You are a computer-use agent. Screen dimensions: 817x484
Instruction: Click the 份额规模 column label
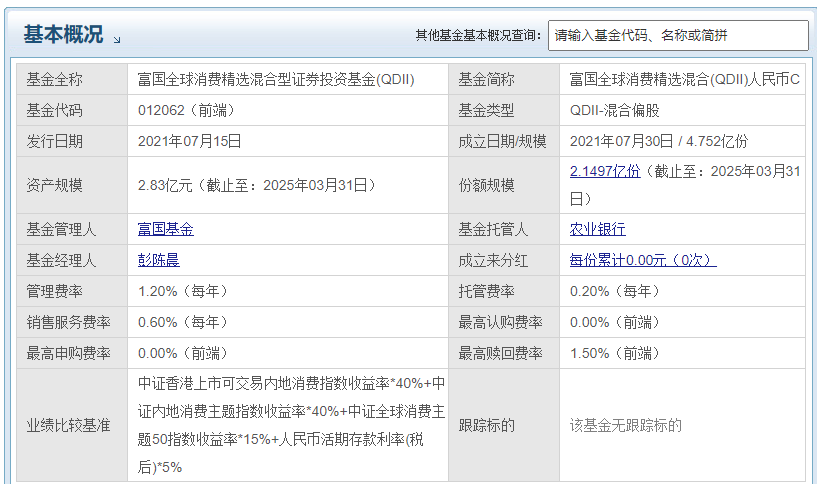tap(486, 185)
